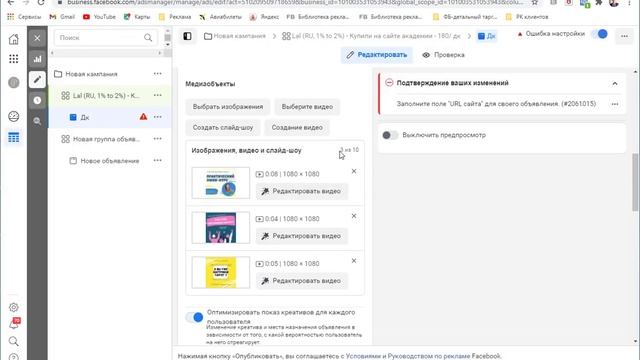The height and width of the screenshot is (360, 640).
Task: Select Новая кампания in the tree
Action: pyautogui.click(x=91, y=74)
